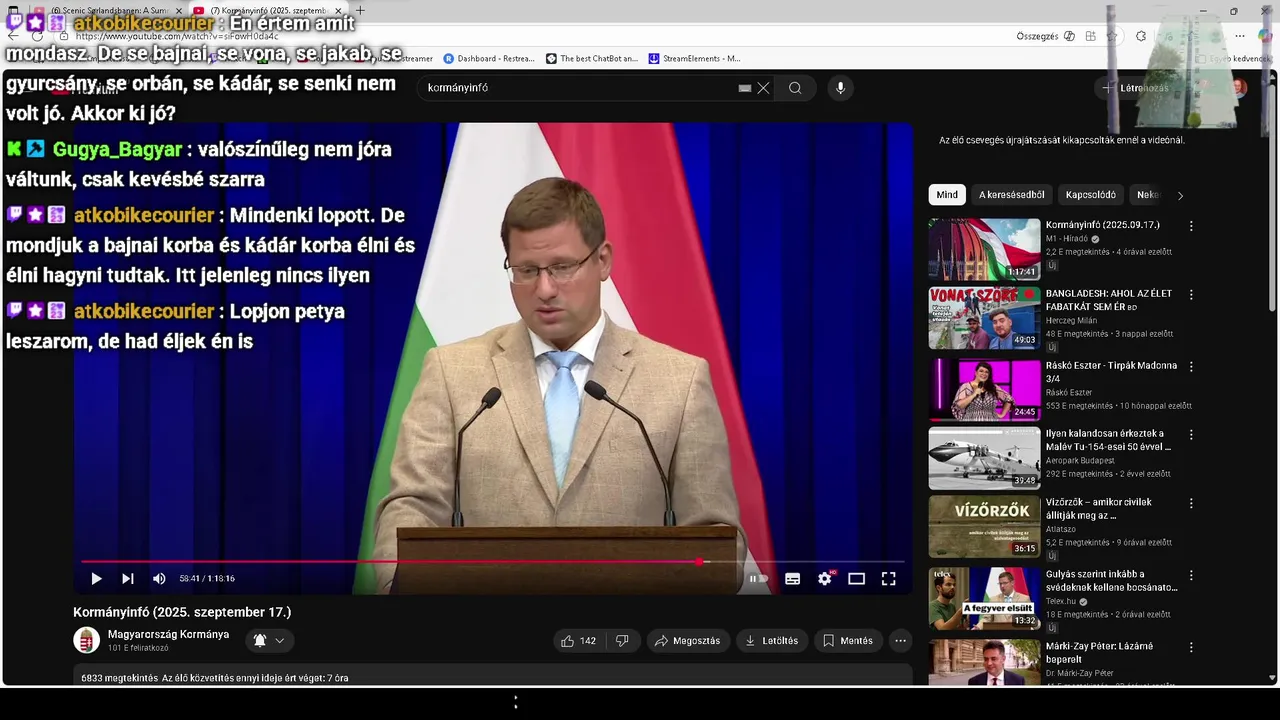Click video description box with 6833 megtekintés
The height and width of the screenshot is (720, 1280).
point(493,676)
